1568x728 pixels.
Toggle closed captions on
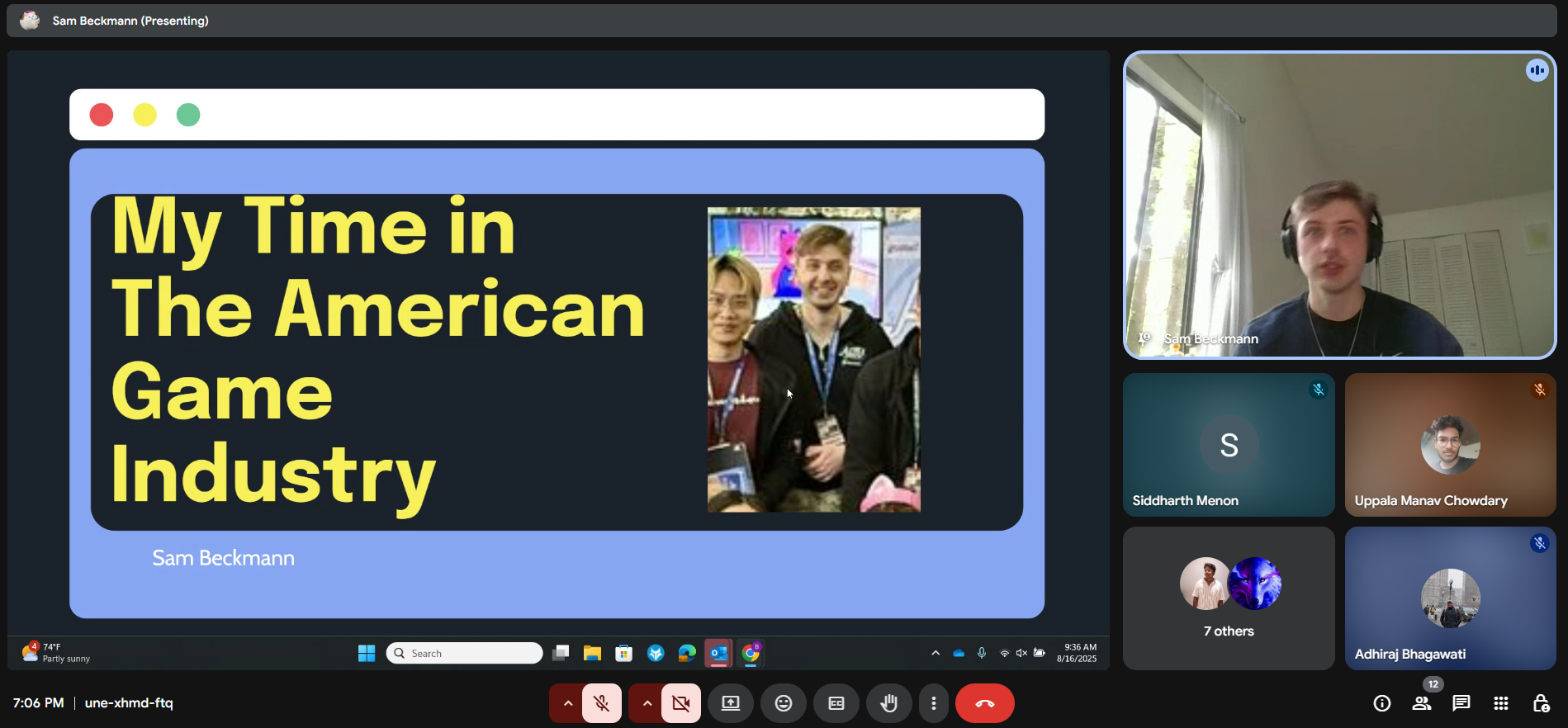[x=836, y=703]
